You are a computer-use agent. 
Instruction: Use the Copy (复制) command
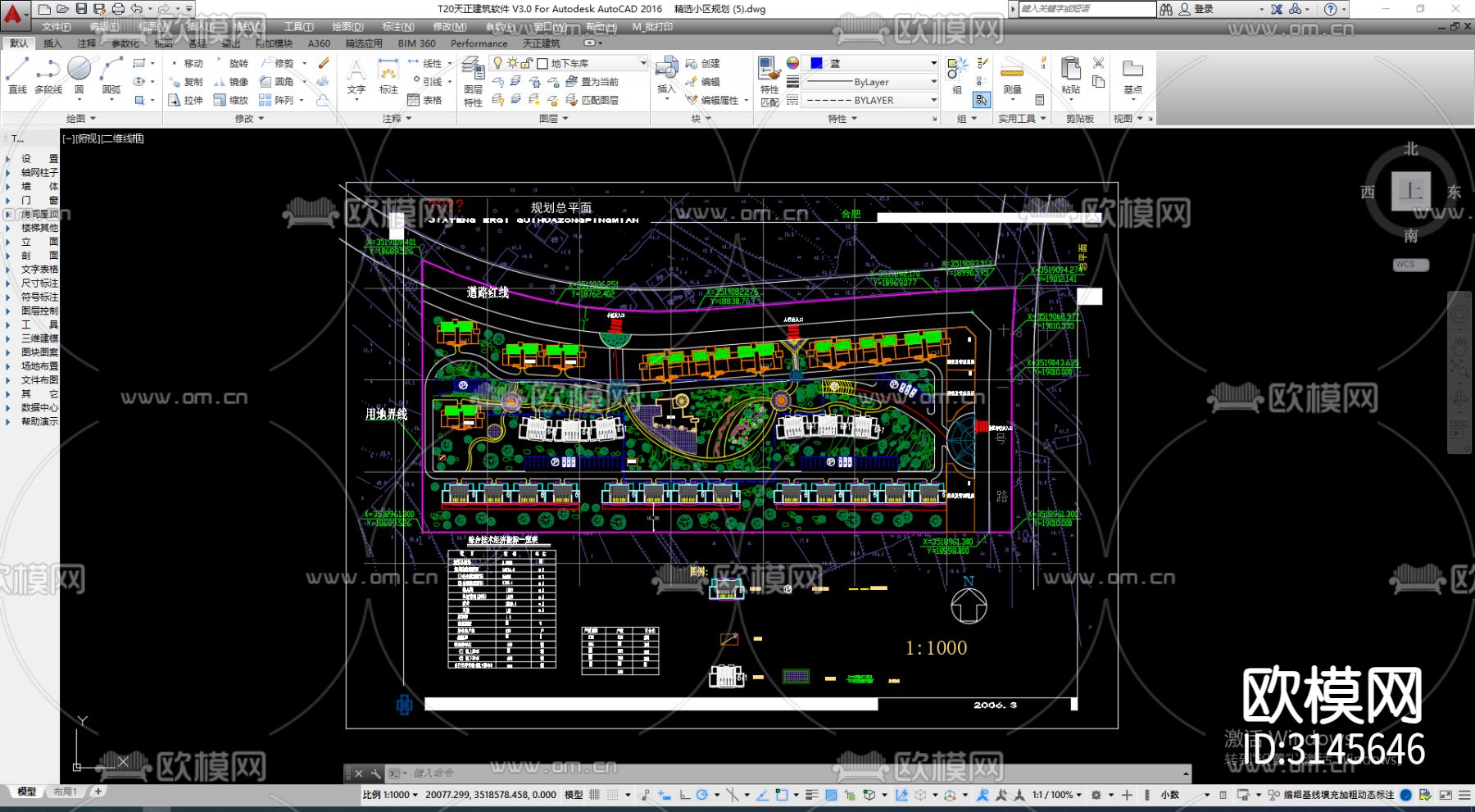pos(186,82)
